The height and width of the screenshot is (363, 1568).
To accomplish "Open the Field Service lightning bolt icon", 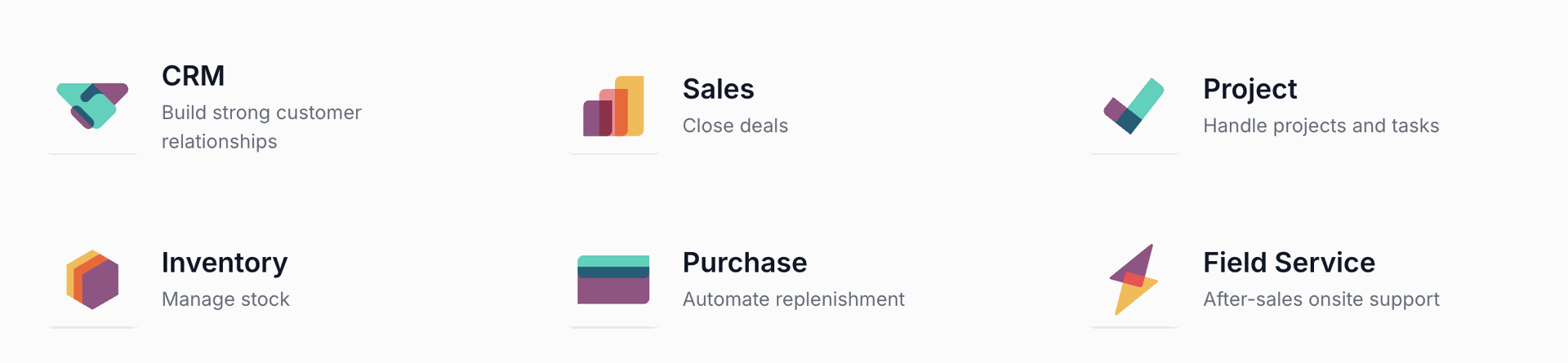I will (x=1134, y=280).
